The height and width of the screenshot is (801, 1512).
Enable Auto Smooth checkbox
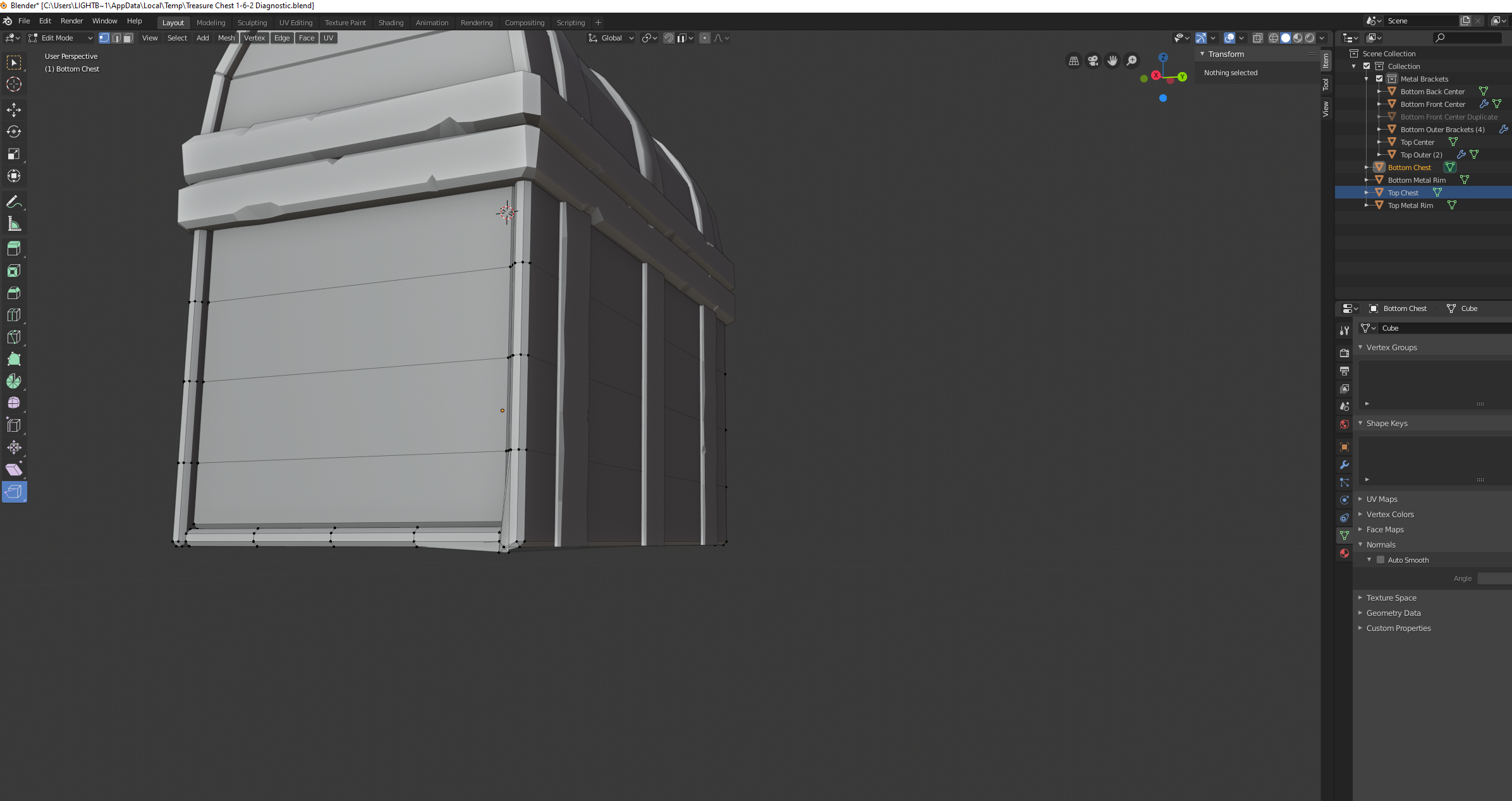click(x=1381, y=560)
